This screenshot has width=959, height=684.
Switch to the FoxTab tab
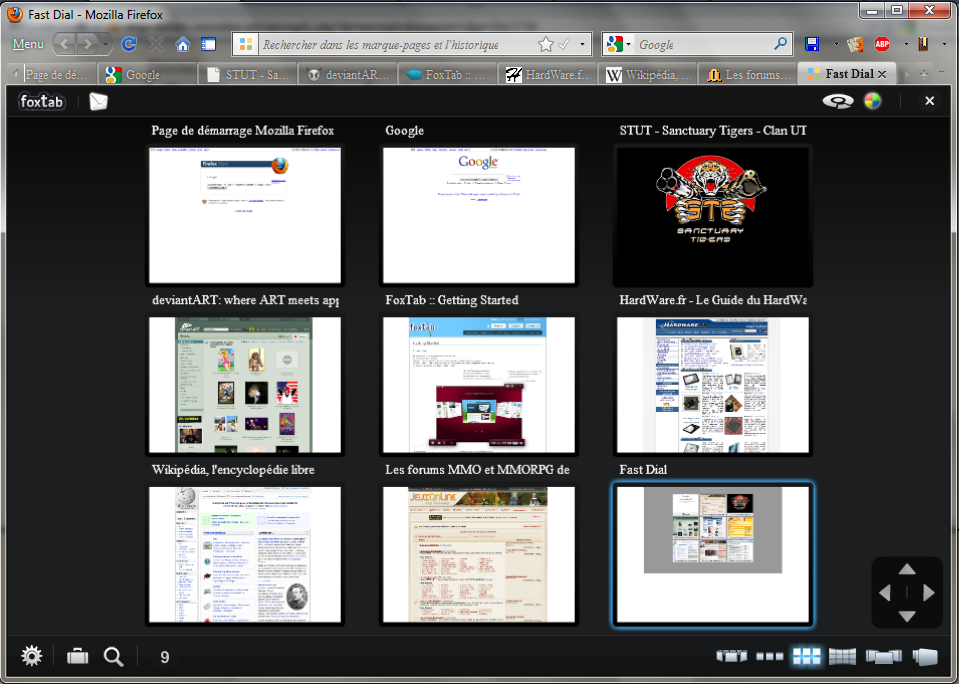coord(448,75)
